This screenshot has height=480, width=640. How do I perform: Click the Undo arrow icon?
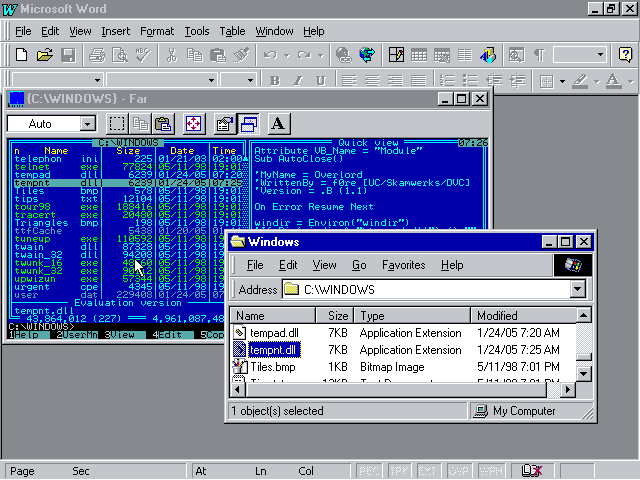[x=270, y=54]
